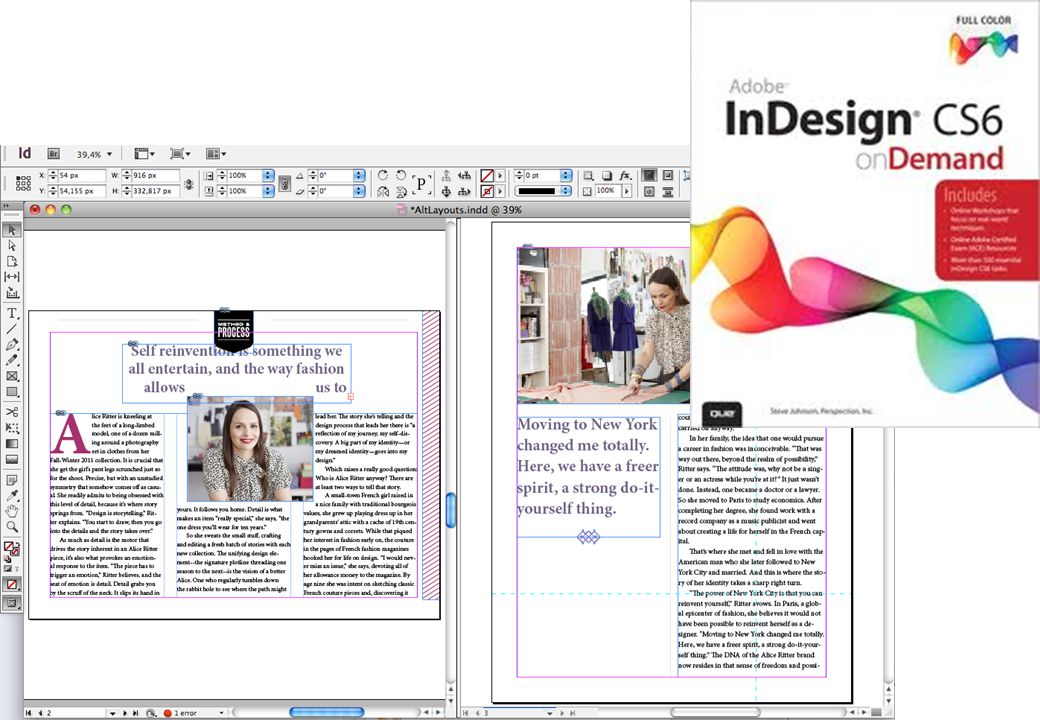Image resolution: width=1040 pixels, height=720 pixels.
Task: Click the Id application icon
Action: (x=25, y=153)
